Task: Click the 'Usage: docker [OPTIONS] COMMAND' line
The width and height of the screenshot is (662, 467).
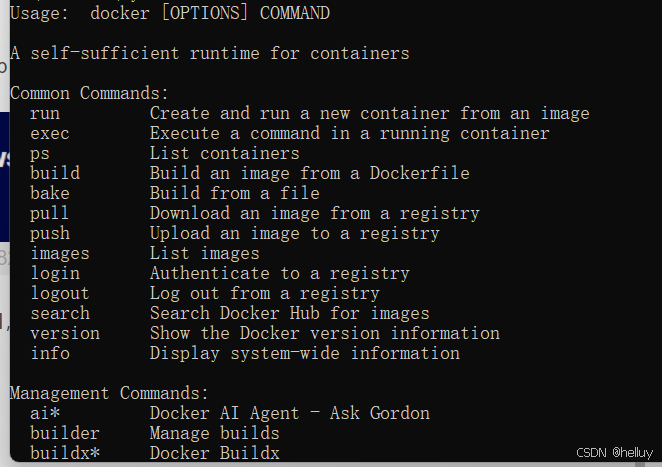Action: (170, 13)
